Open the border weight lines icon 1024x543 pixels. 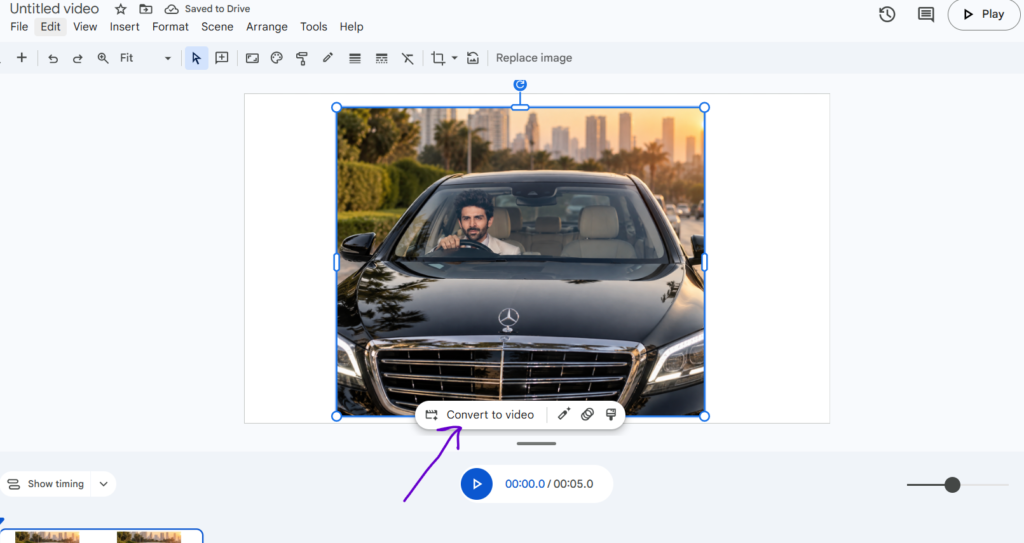[x=355, y=58]
